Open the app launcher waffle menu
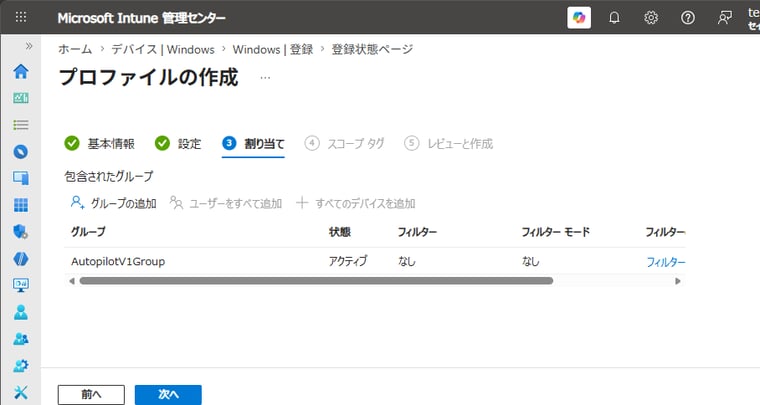 pos(21,17)
